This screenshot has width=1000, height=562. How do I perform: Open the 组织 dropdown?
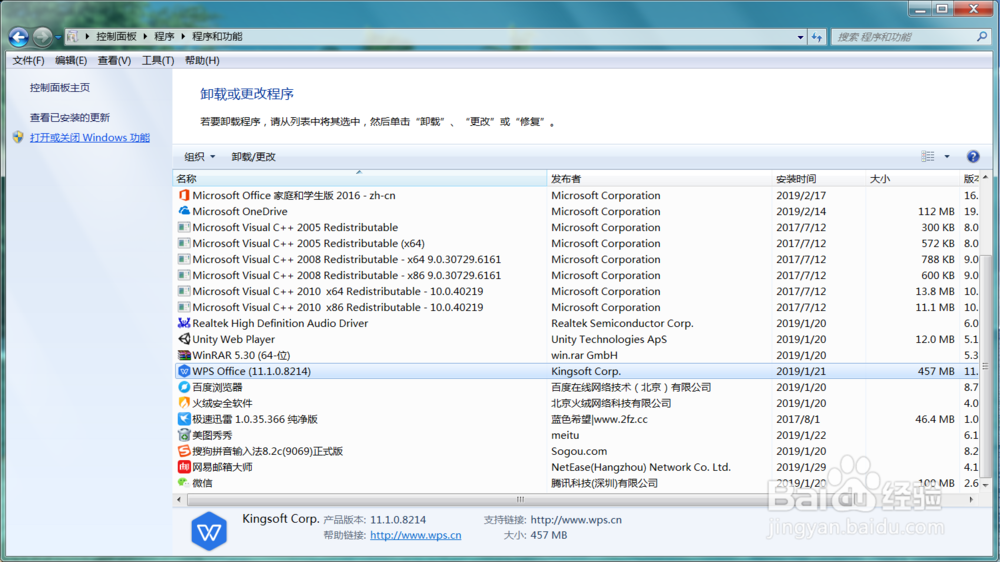(x=200, y=157)
